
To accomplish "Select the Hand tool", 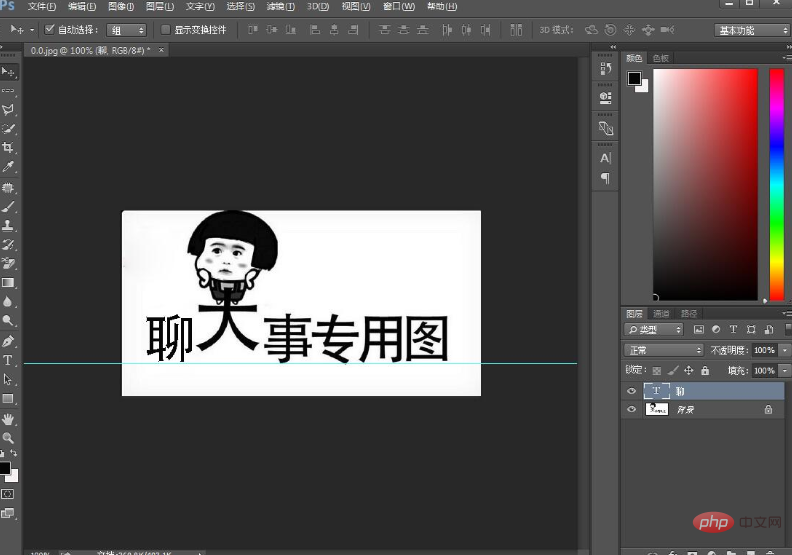I will tap(8, 419).
